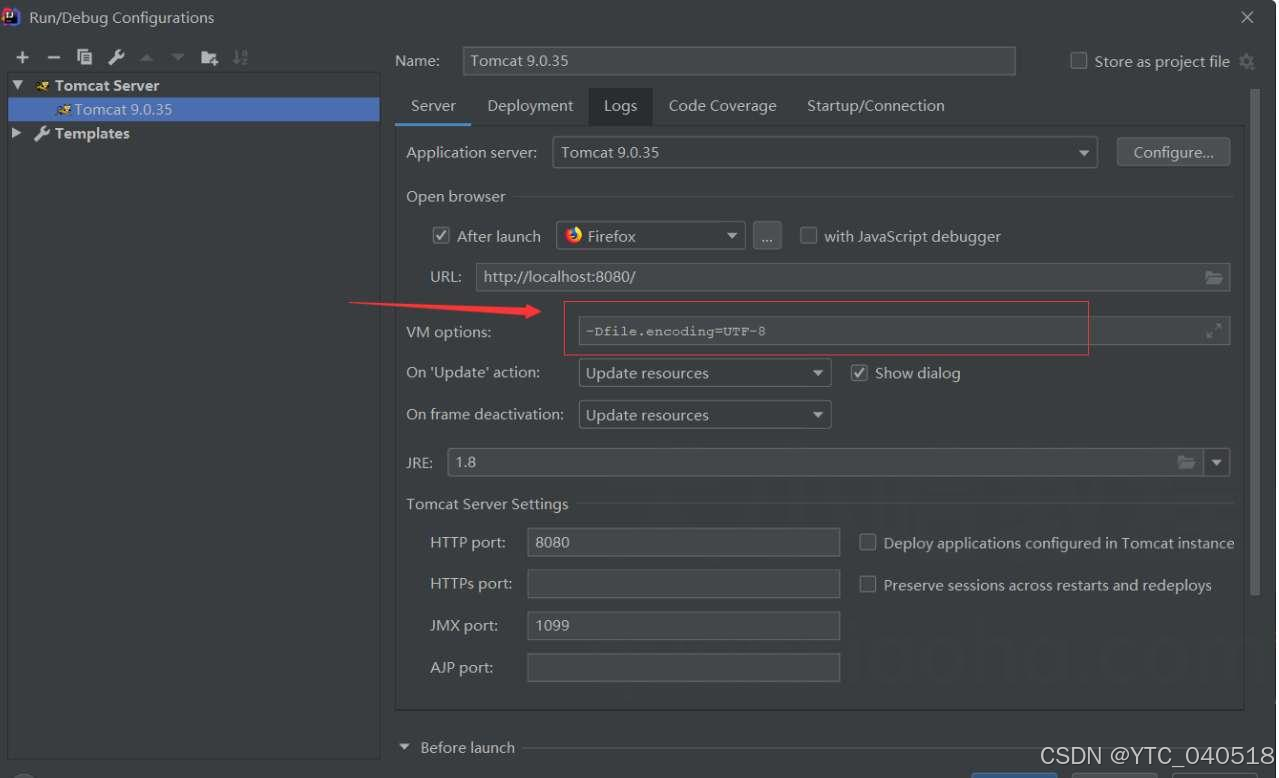Switch to the Deployment tab
The image size is (1279, 778).
(530, 106)
